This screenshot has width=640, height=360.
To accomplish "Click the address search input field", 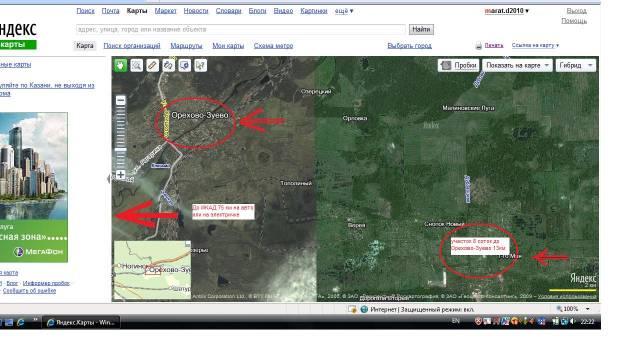I will pos(241,29).
